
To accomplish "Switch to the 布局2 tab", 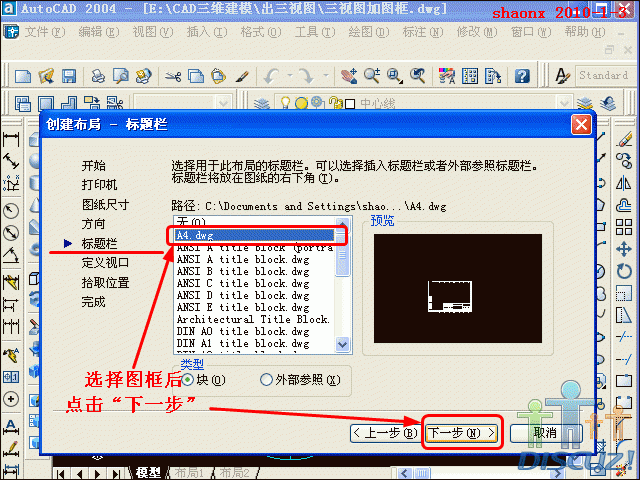I will (234, 473).
